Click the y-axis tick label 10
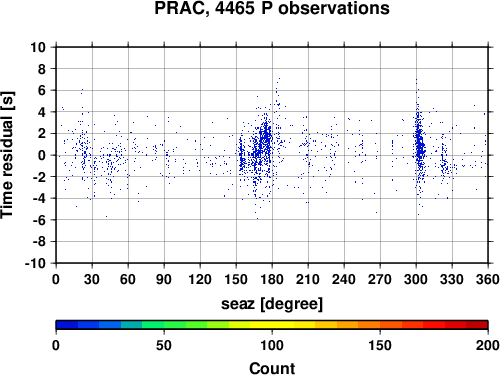This screenshot has height=375, width=500. pyautogui.click(x=38, y=47)
